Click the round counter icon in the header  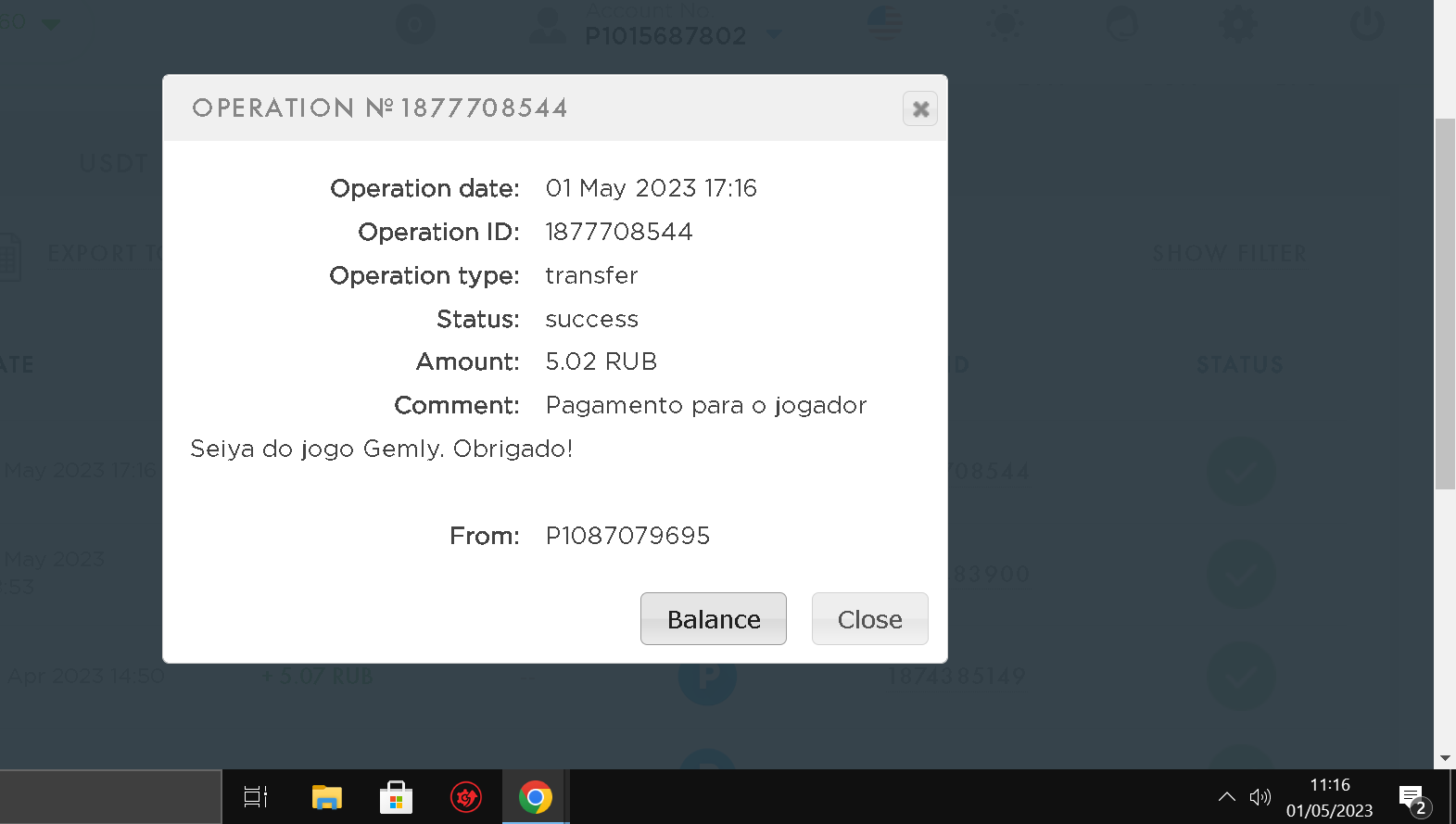(415, 25)
